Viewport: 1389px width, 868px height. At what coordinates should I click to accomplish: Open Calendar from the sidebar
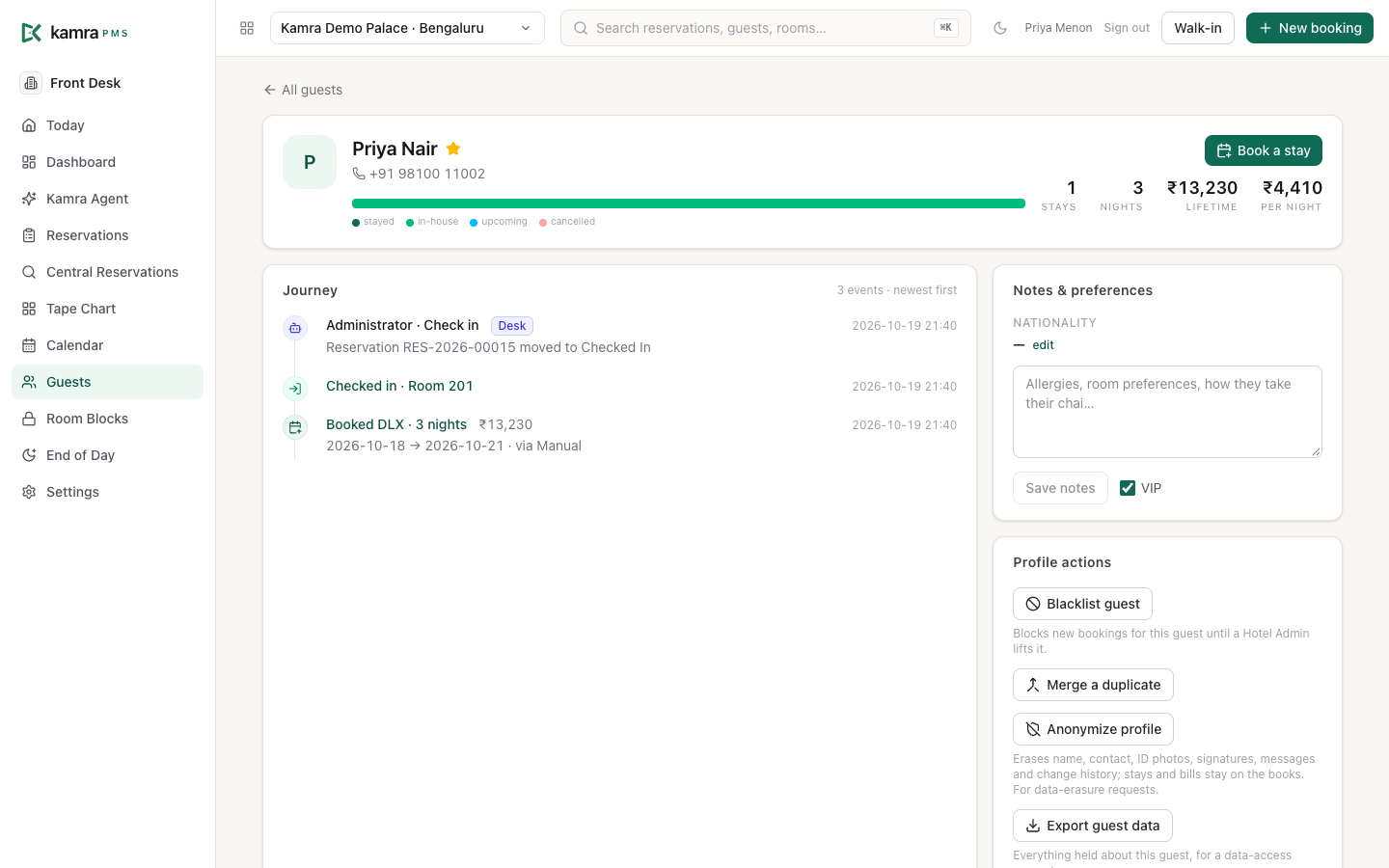(107, 345)
